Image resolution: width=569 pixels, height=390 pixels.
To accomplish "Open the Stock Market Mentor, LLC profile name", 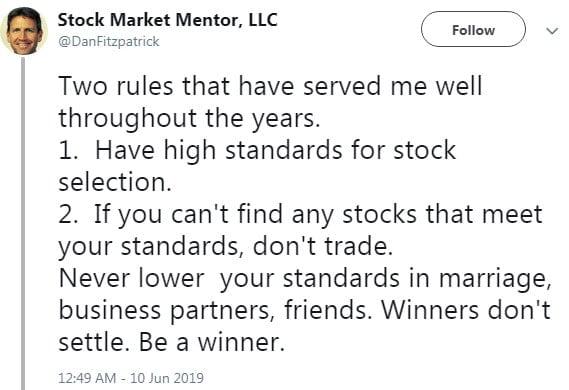I will (x=168, y=20).
